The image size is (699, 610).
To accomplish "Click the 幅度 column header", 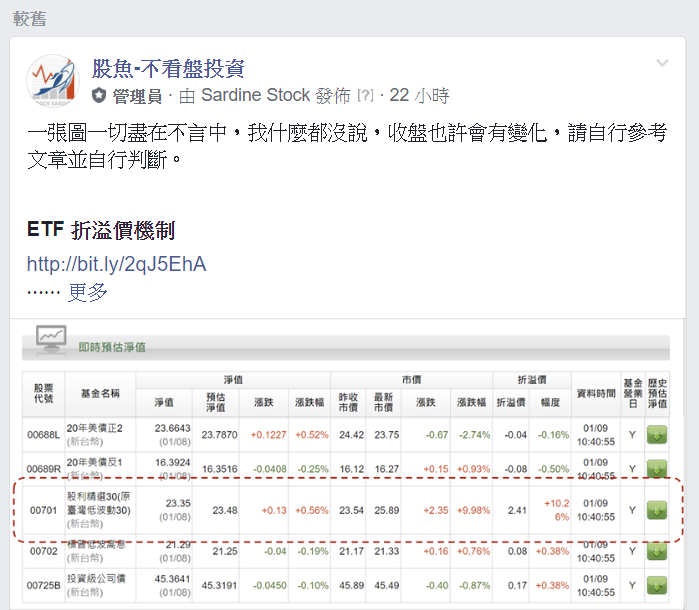I will 550,402.
